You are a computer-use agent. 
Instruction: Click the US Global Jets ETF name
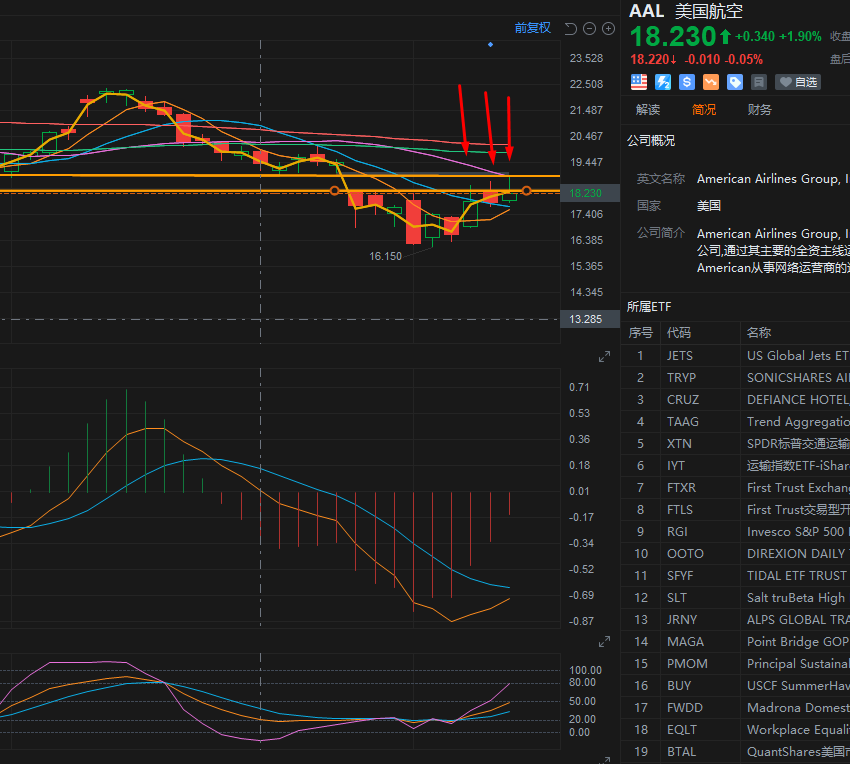click(798, 356)
